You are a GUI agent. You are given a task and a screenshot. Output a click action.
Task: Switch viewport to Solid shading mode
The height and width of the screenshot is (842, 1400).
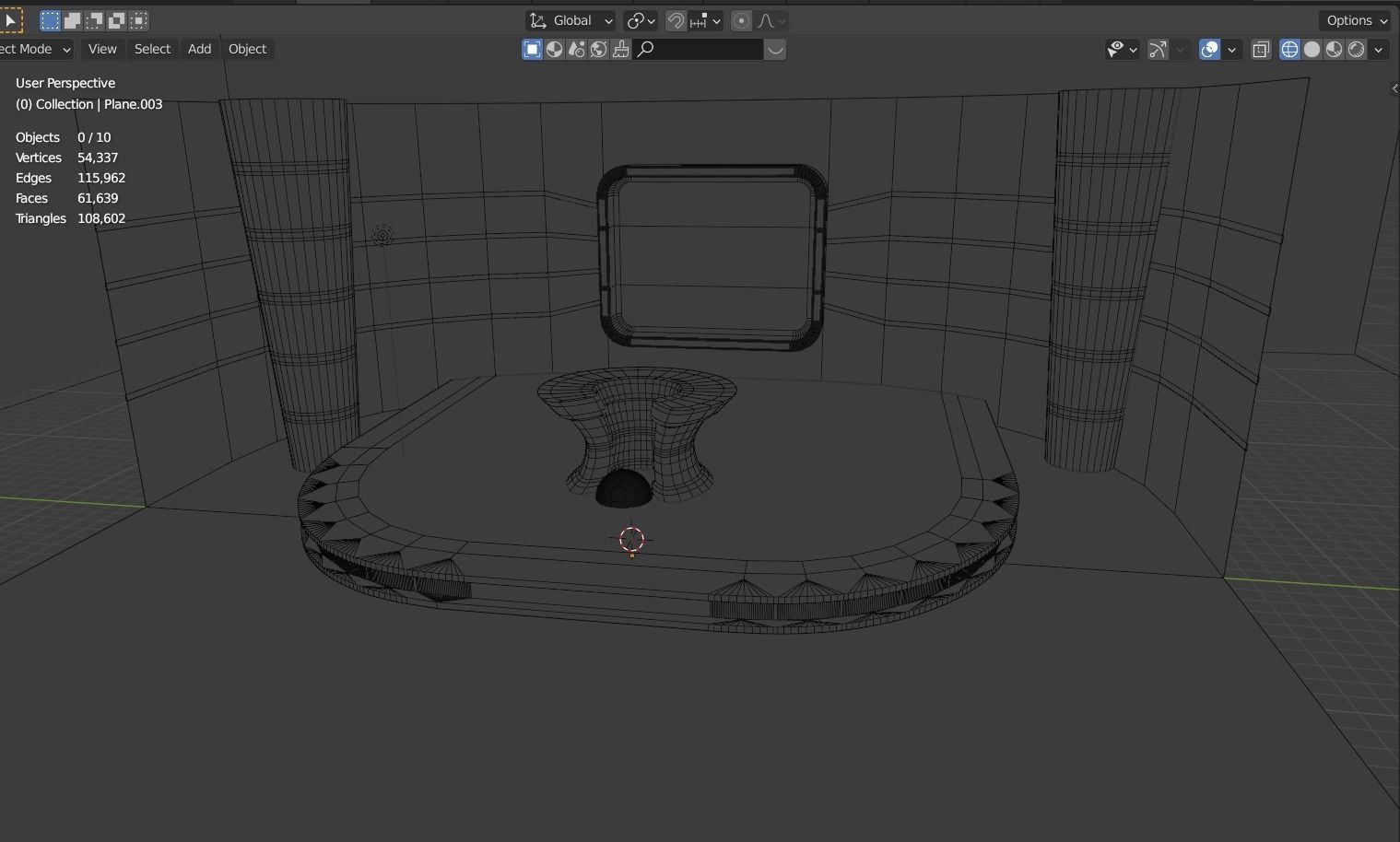coord(1311,50)
